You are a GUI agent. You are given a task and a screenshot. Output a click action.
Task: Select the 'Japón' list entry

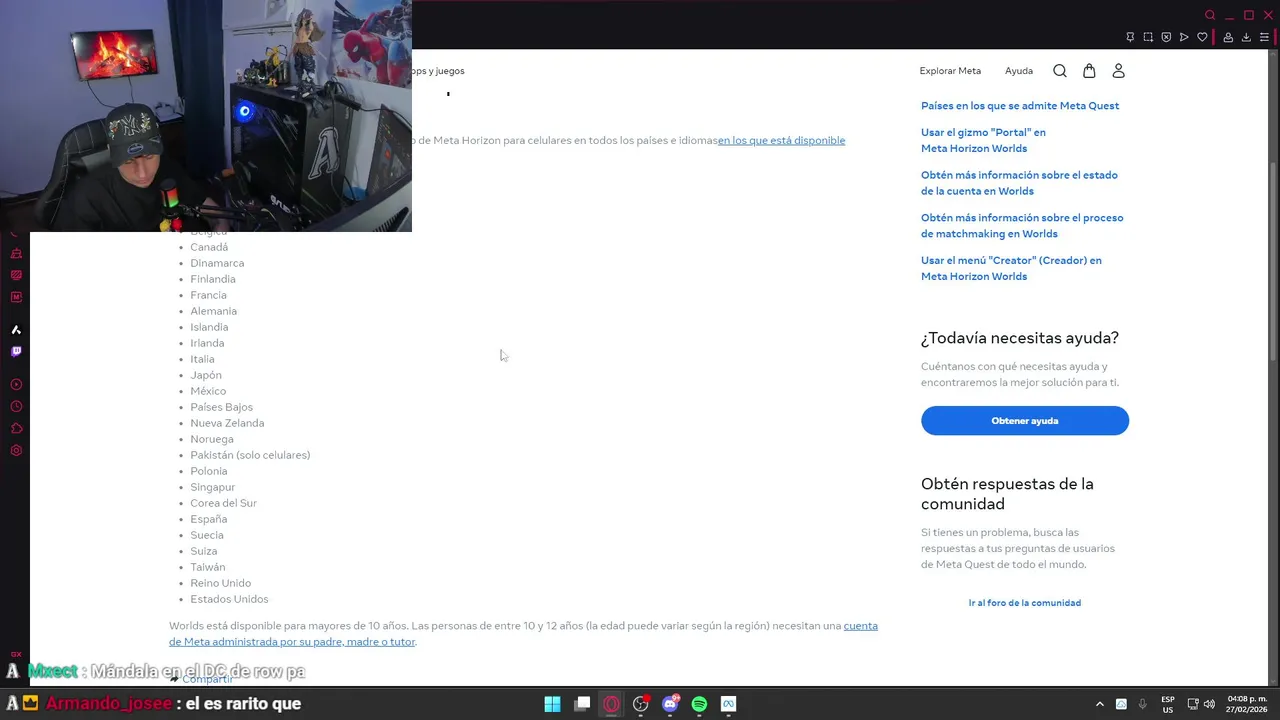click(206, 375)
